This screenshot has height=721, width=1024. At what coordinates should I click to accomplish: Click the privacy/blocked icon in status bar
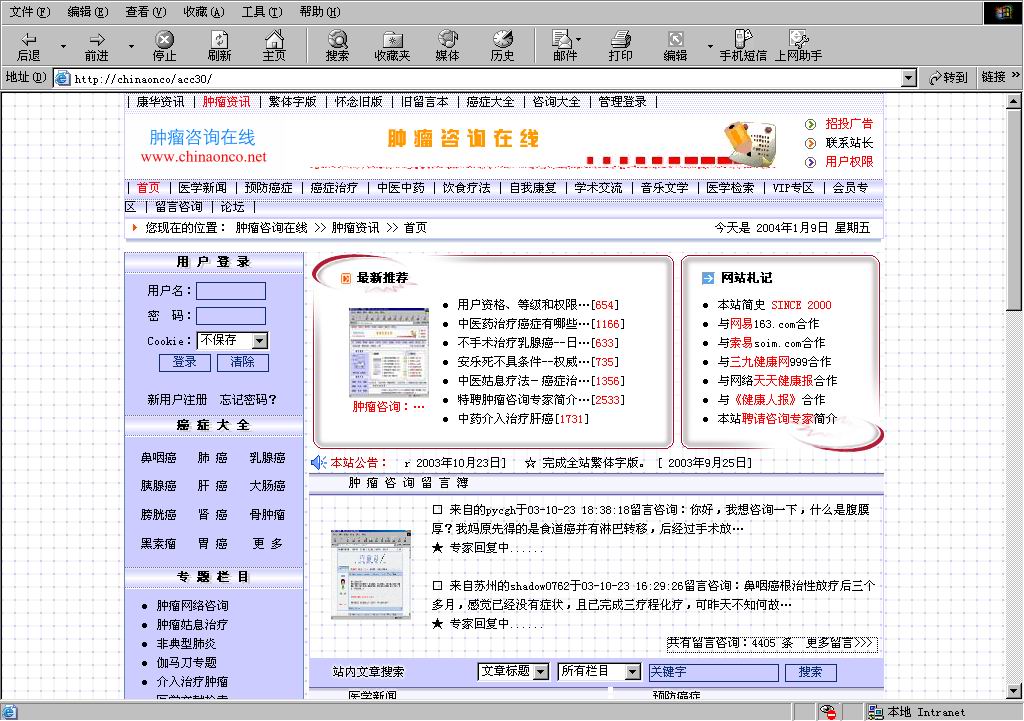828,712
